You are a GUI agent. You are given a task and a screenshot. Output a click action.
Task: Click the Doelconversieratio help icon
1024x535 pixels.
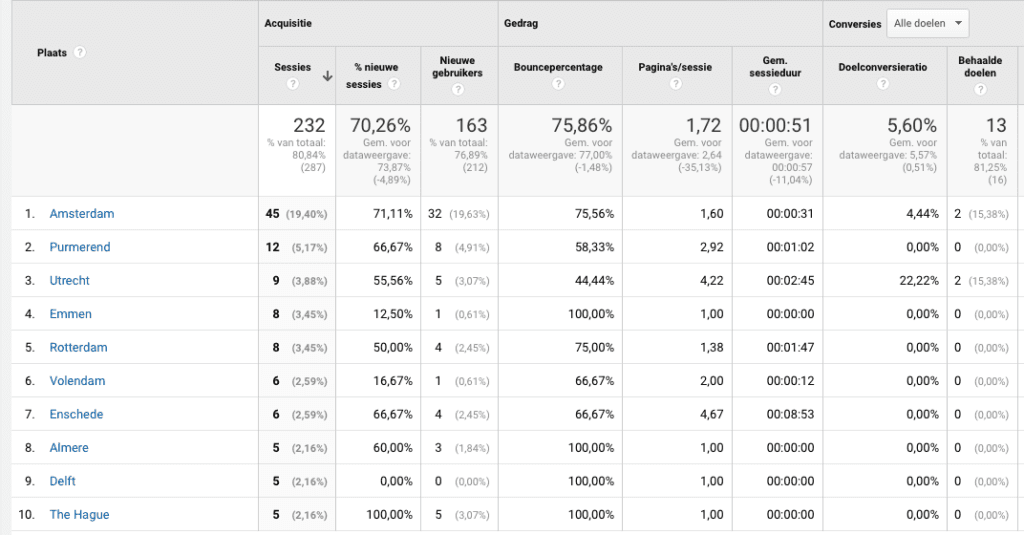(882, 84)
